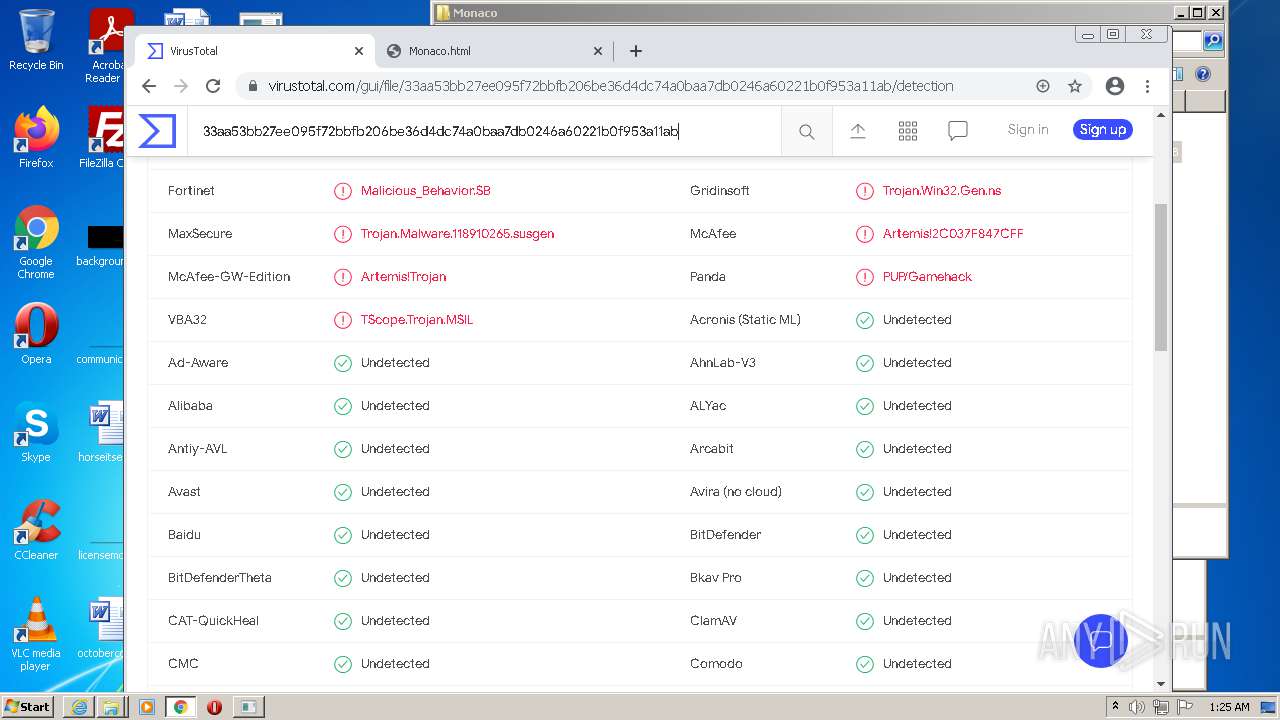
Task: Open Google Chrome desktop icon
Action: pyautogui.click(x=36, y=243)
